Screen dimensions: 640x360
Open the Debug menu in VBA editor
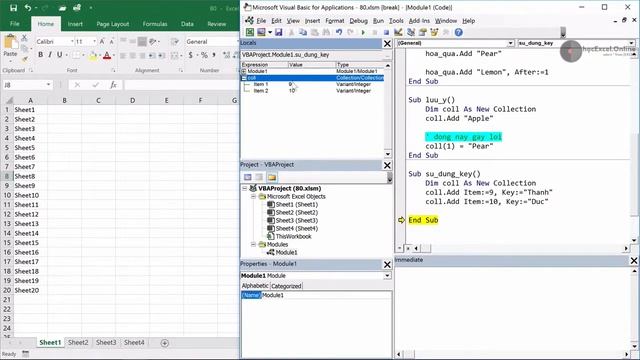click(x=358, y=20)
